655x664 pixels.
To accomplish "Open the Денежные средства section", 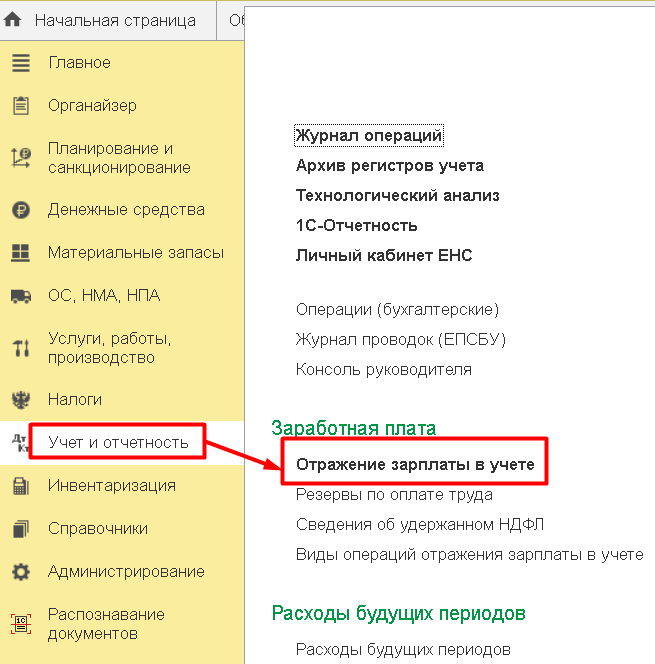I will [126, 210].
